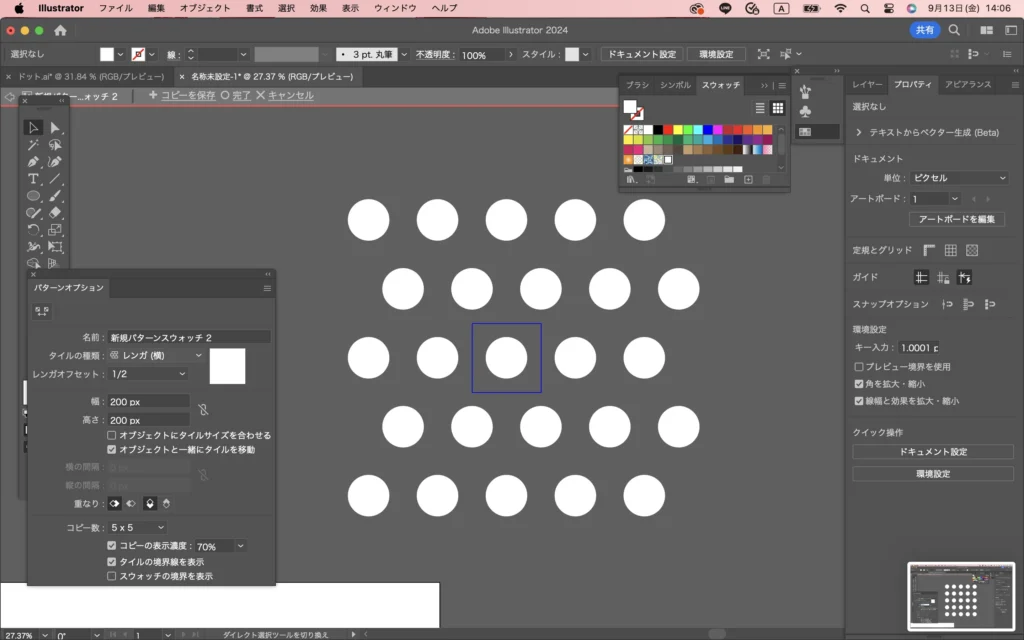The height and width of the screenshot is (640, 1024).
Task: Click the Pattern Tile Tool icon
Action: [42, 312]
